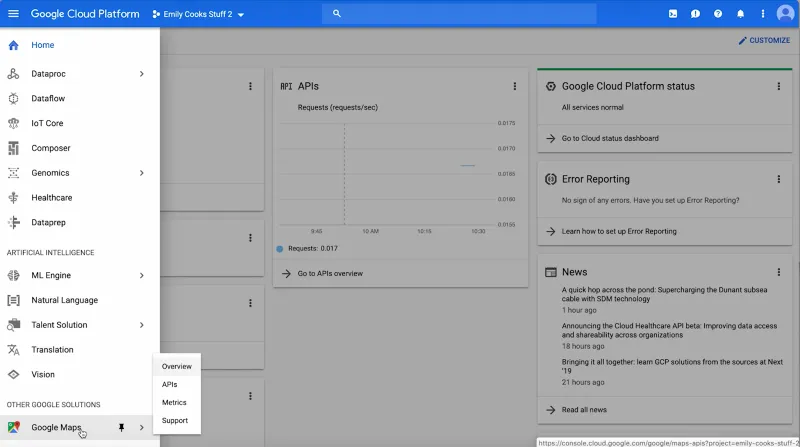Image resolution: width=800 pixels, height=447 pixels.
Task: Expand the Talent Solution submenu arrow
Action: (x=141, y=325)
